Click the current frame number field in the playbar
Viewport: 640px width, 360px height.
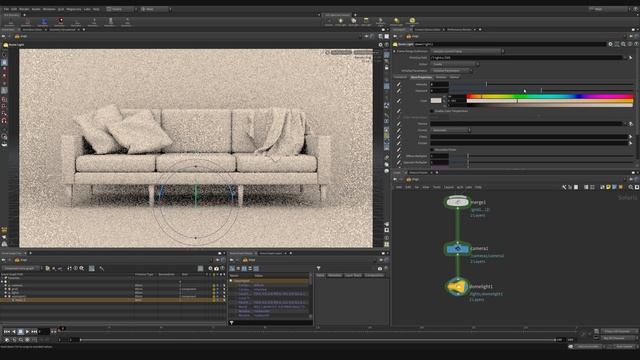pyautogui.click(x=44, y=331)
